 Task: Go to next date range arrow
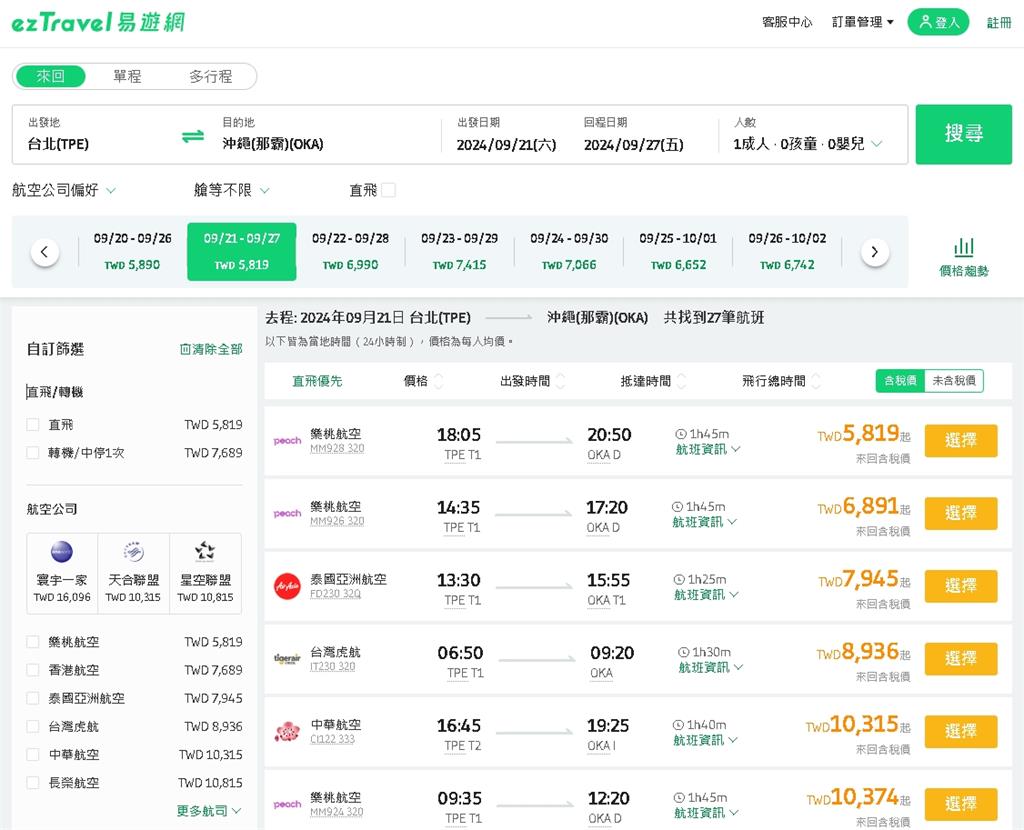[874, 252]
